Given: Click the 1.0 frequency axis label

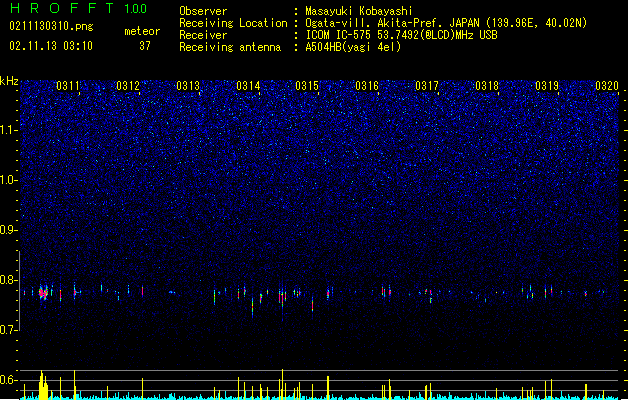Looking at the screenshot, I should 8,180.
